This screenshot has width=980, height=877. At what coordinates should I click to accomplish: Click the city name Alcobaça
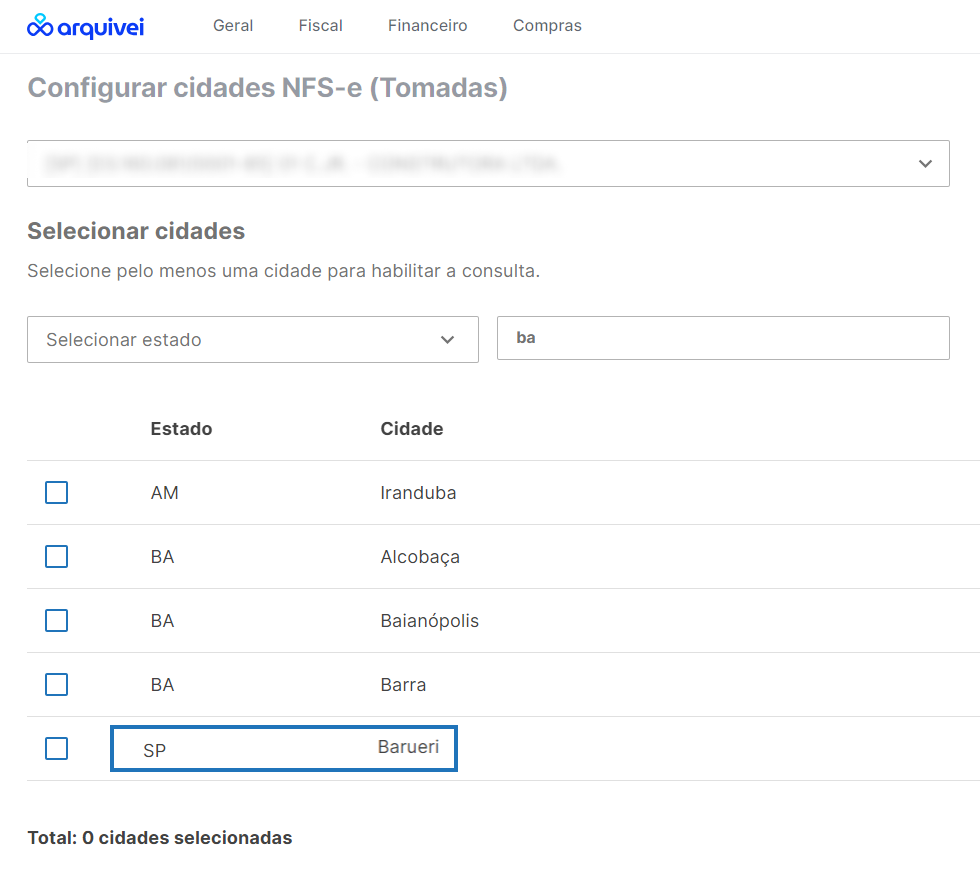coord(420,557)
